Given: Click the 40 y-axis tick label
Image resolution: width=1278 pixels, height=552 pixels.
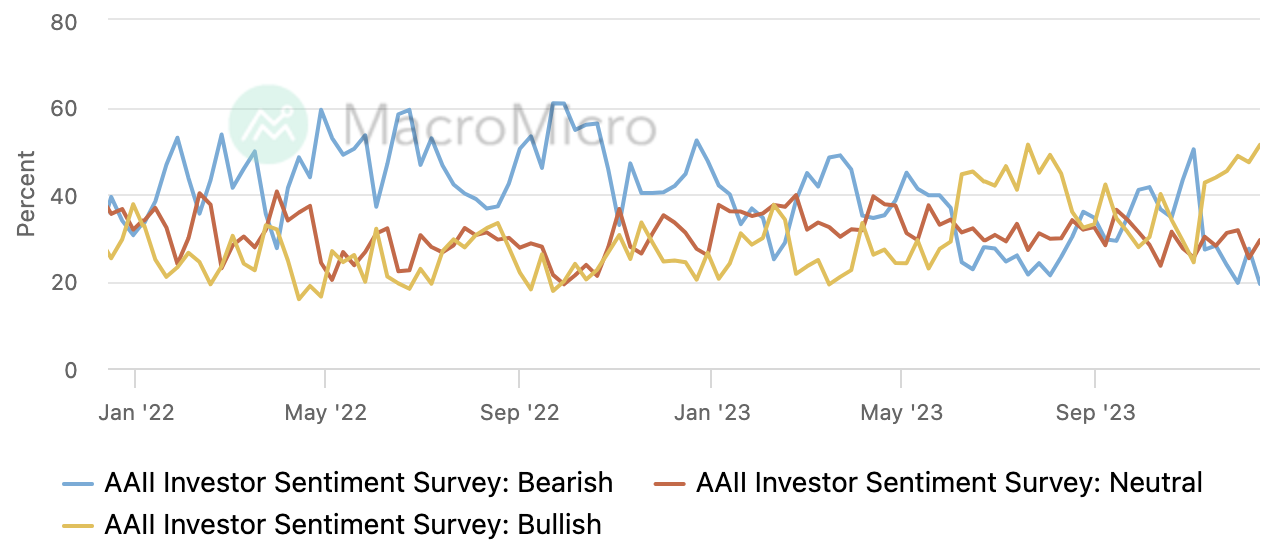Looking at the screenshot, I should pyautogui.click(x=64, y=195).
